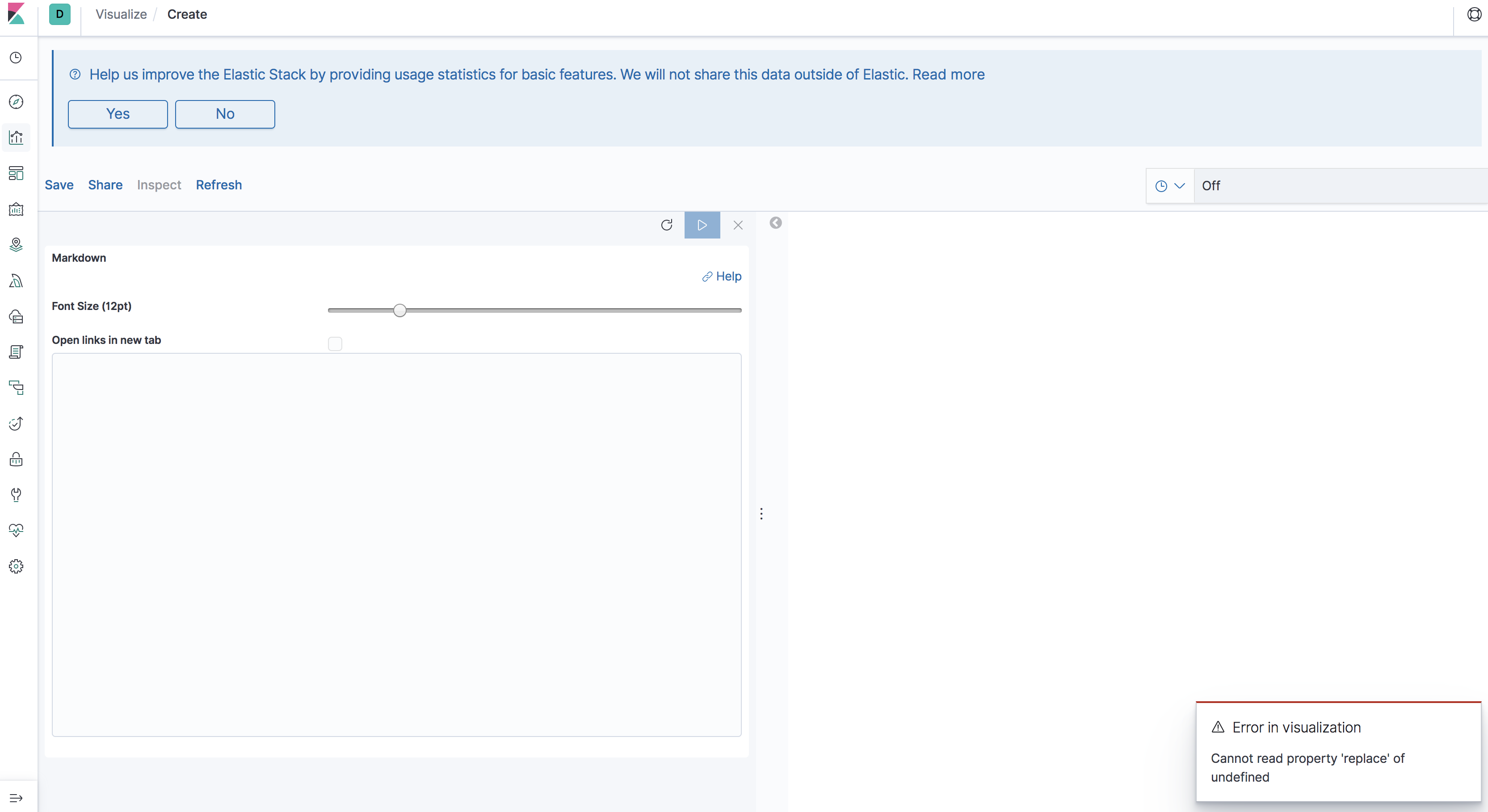
Task: Open the Canvas app icon
Action: pos(16,209)
